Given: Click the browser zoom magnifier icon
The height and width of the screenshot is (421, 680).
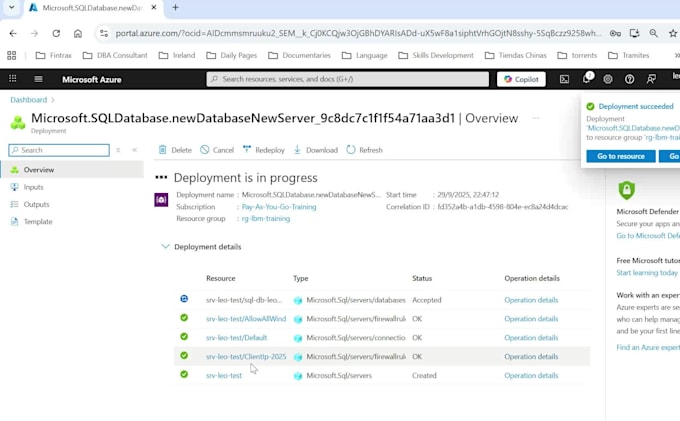Looking at the screenshot, I should point(654,33).
